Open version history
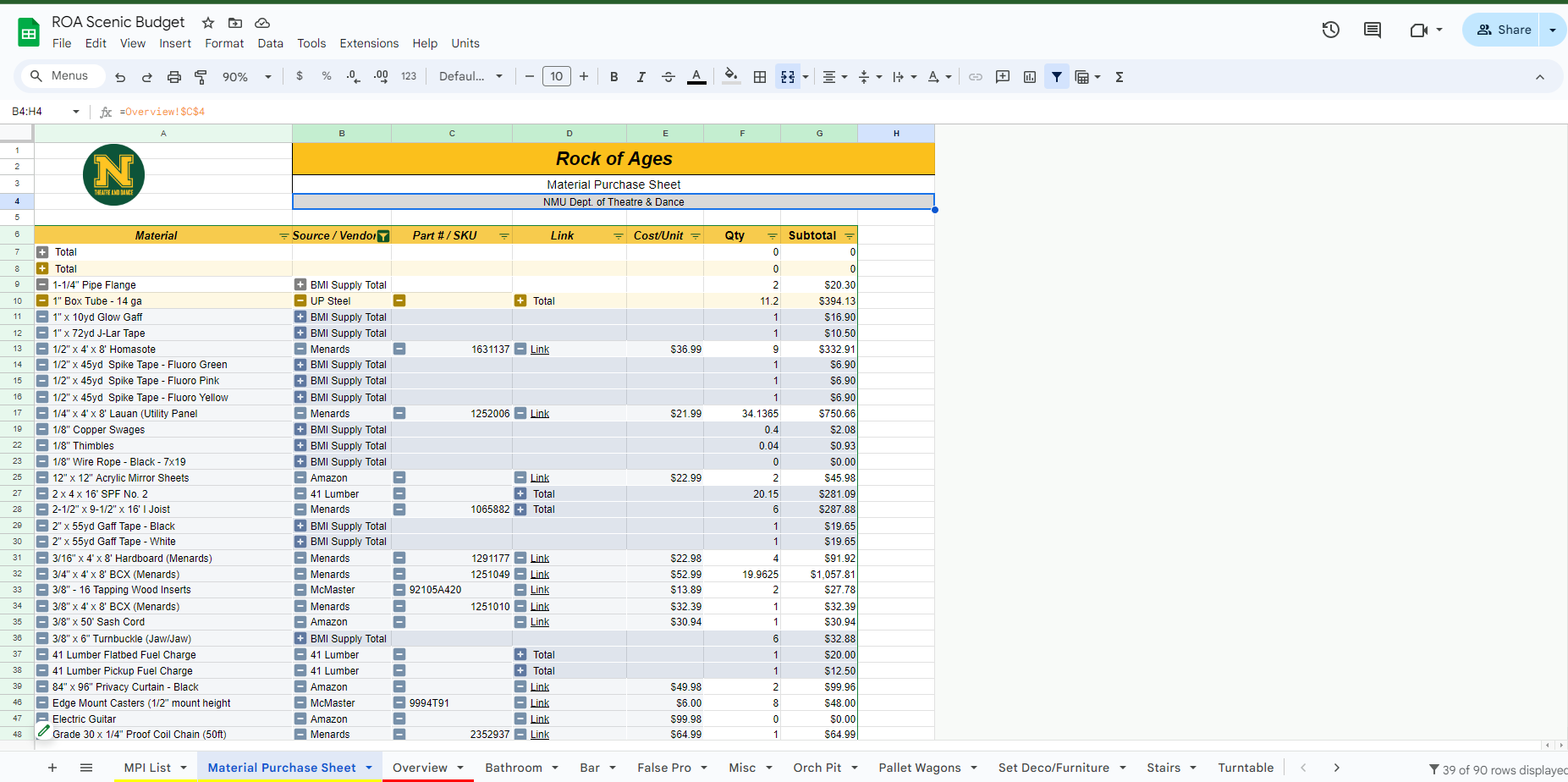1568x782 pixels. (1331, 30)
